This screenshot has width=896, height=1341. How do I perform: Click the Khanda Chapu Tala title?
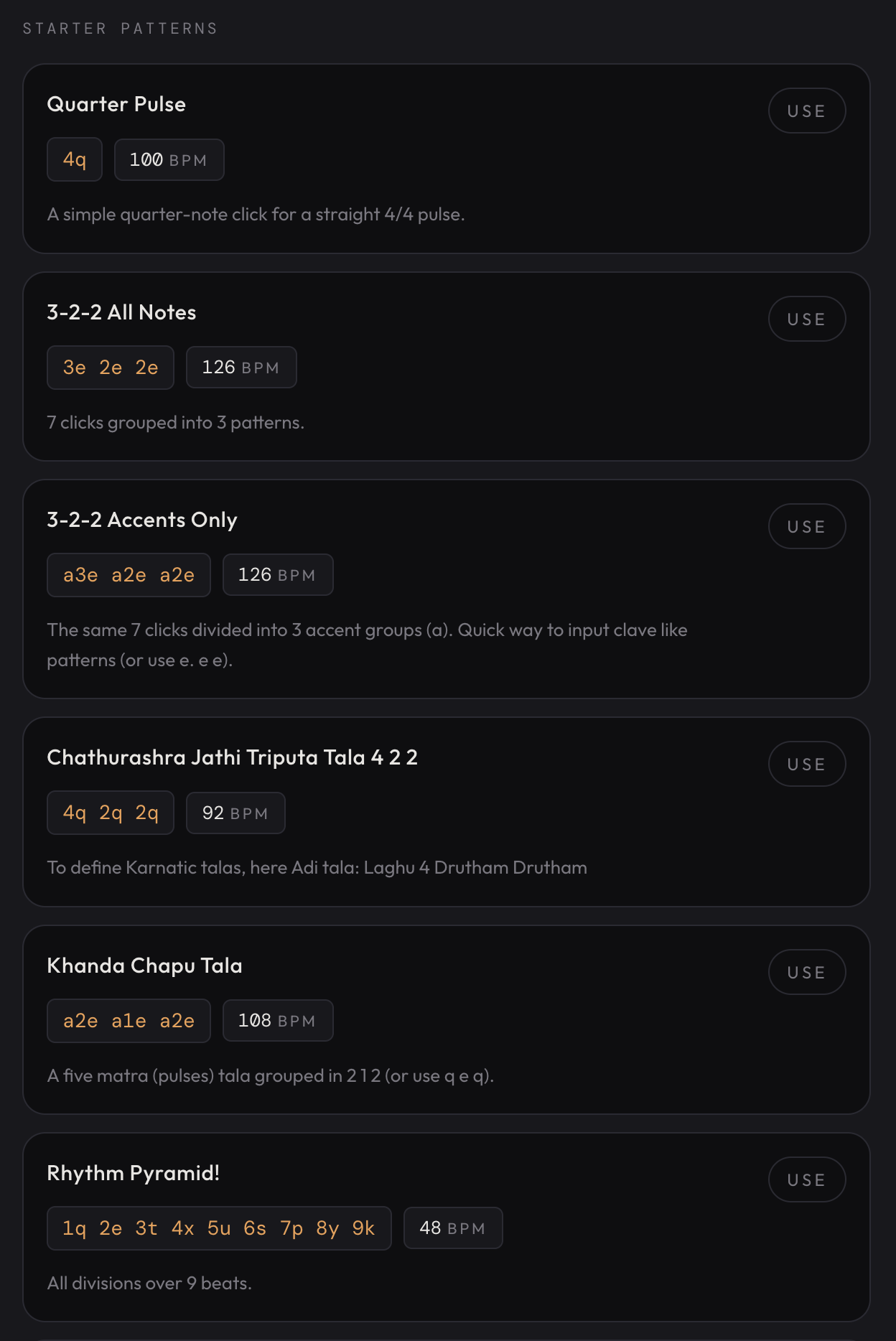(x=144, y=966)
